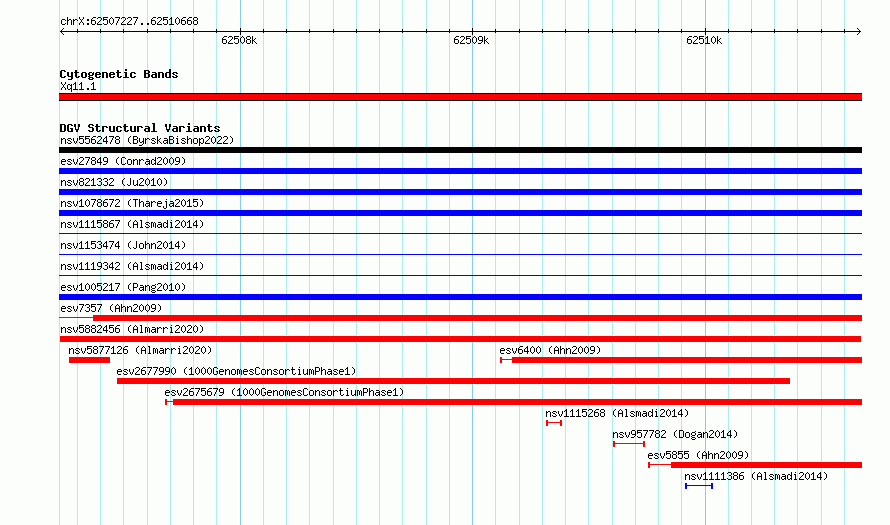890x525 pixels.
Task: Open the Cytogenetic Bands track title
Action: 119,74
